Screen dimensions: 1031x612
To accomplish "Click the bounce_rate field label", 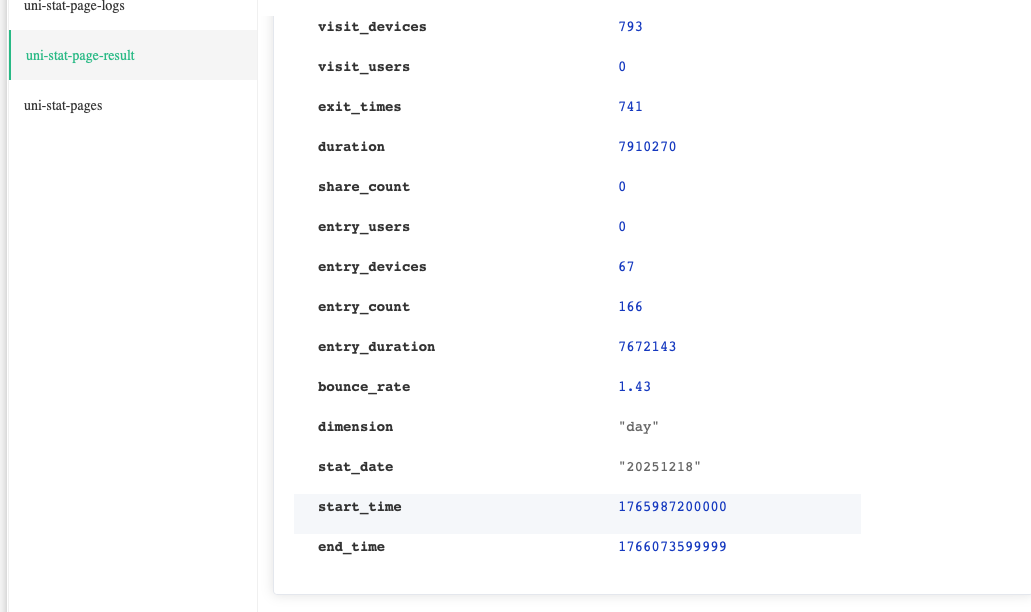I will (x=363, y=387).
